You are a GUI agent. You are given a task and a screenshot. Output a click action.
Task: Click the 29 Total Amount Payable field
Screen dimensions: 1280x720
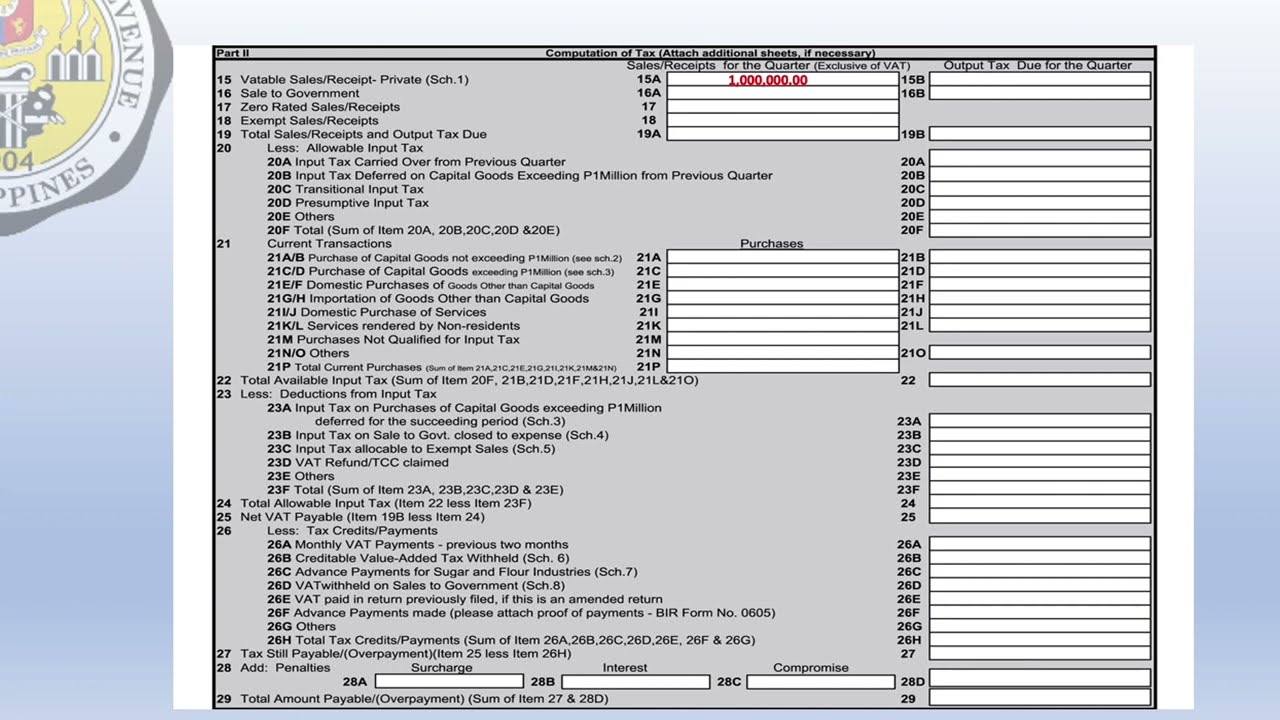click(1040, 698)
